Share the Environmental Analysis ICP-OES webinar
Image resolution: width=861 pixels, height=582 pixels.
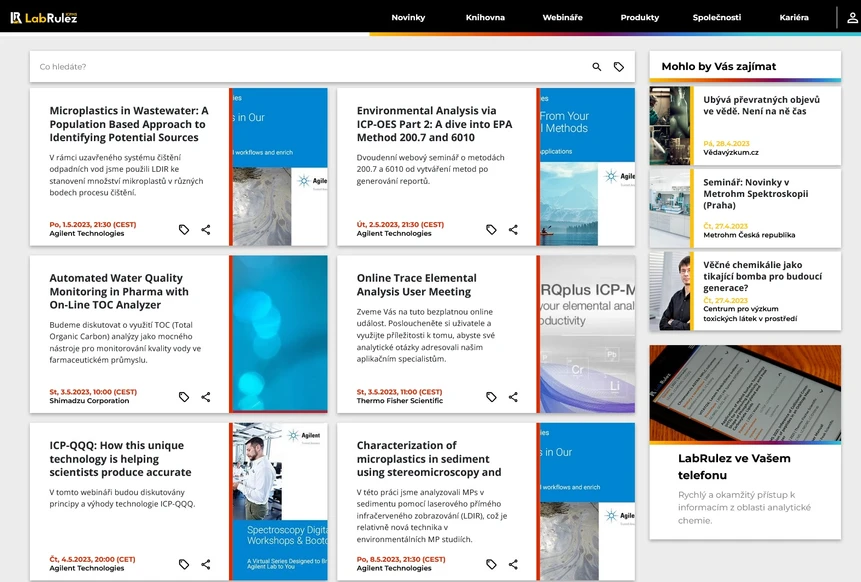pyautogui.click(x=513, y=230)
